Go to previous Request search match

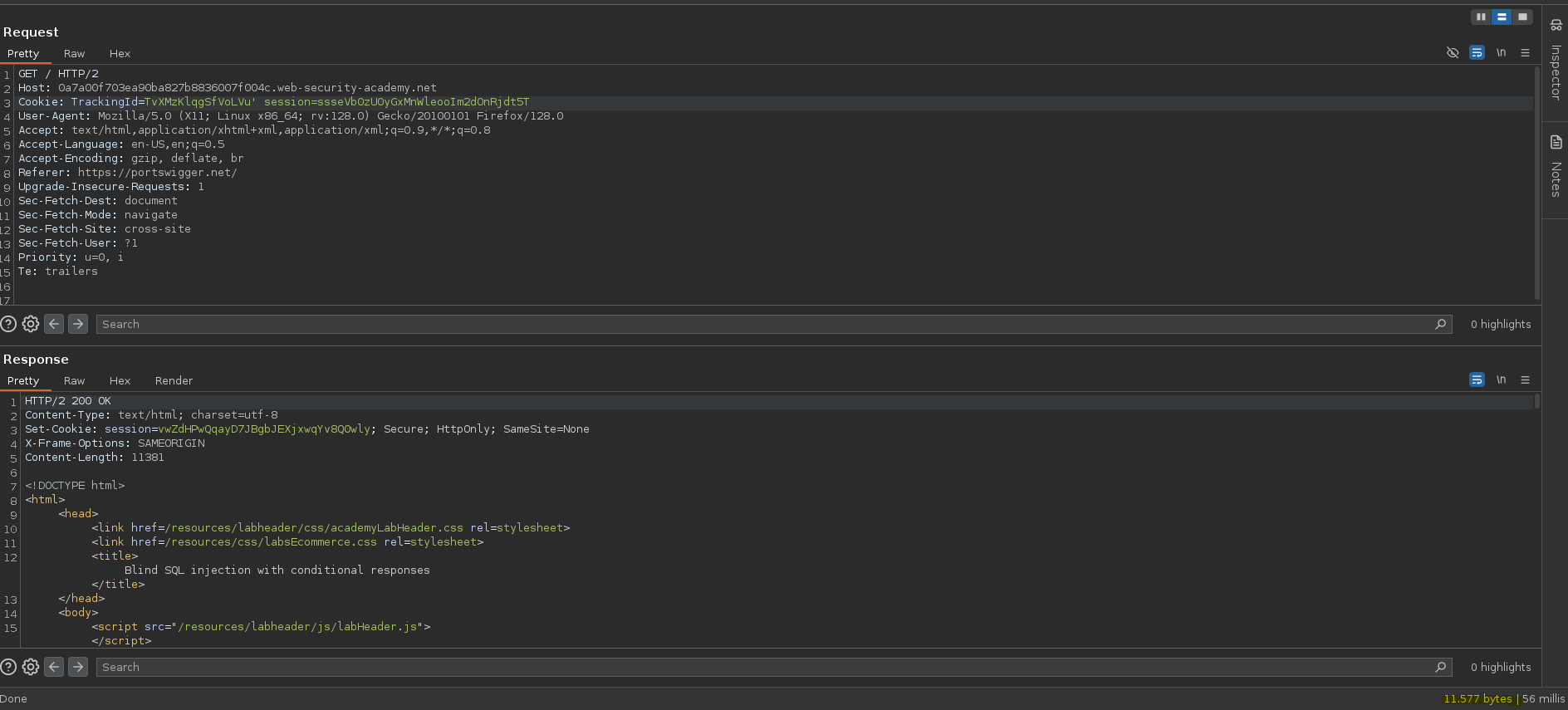54,324
